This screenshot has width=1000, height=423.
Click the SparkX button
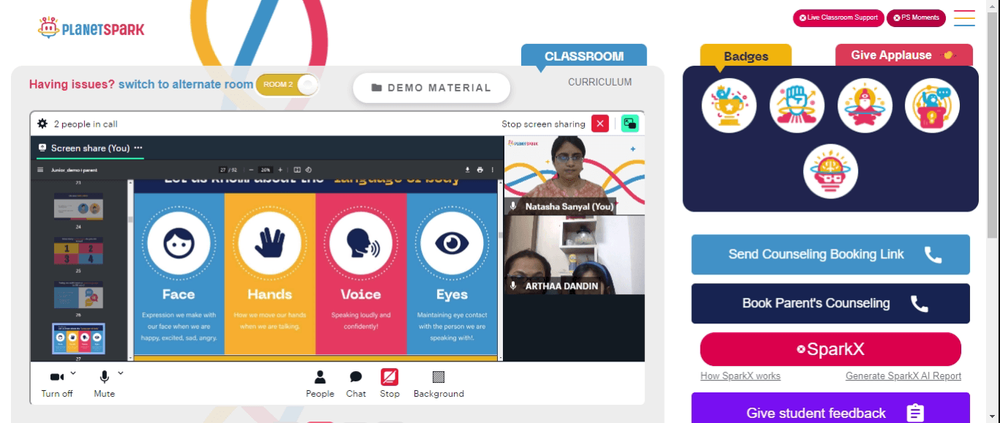[830, 349]
